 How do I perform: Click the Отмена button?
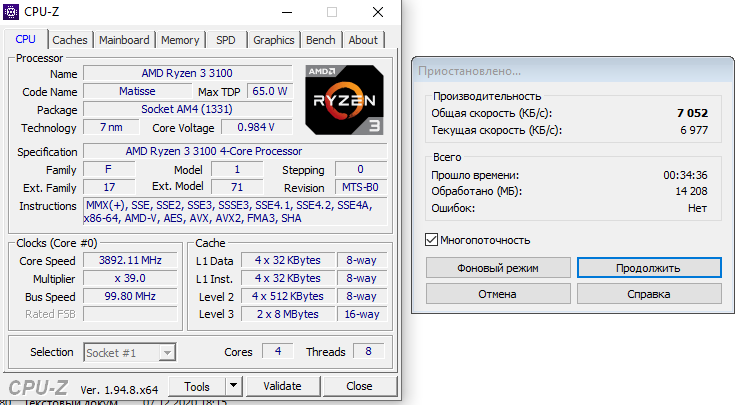[x=498, y=294]
